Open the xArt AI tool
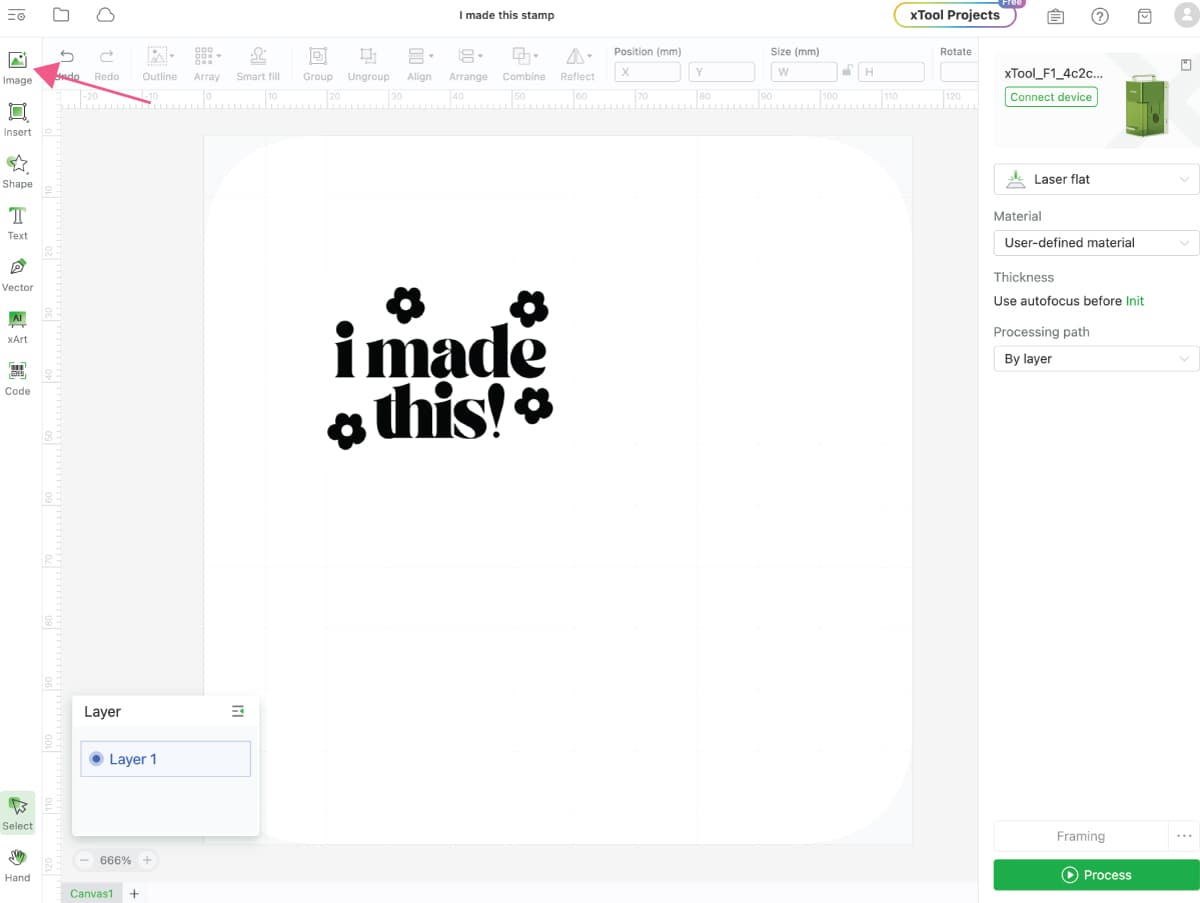Image resolution: width=1200 pixels, height=903 pixels. tap(17, 326)
